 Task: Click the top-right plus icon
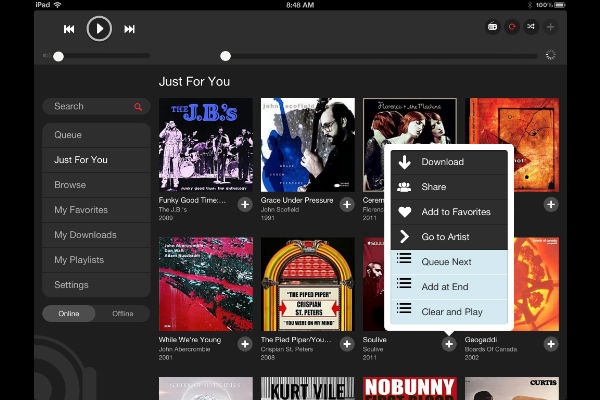[550, 27]
